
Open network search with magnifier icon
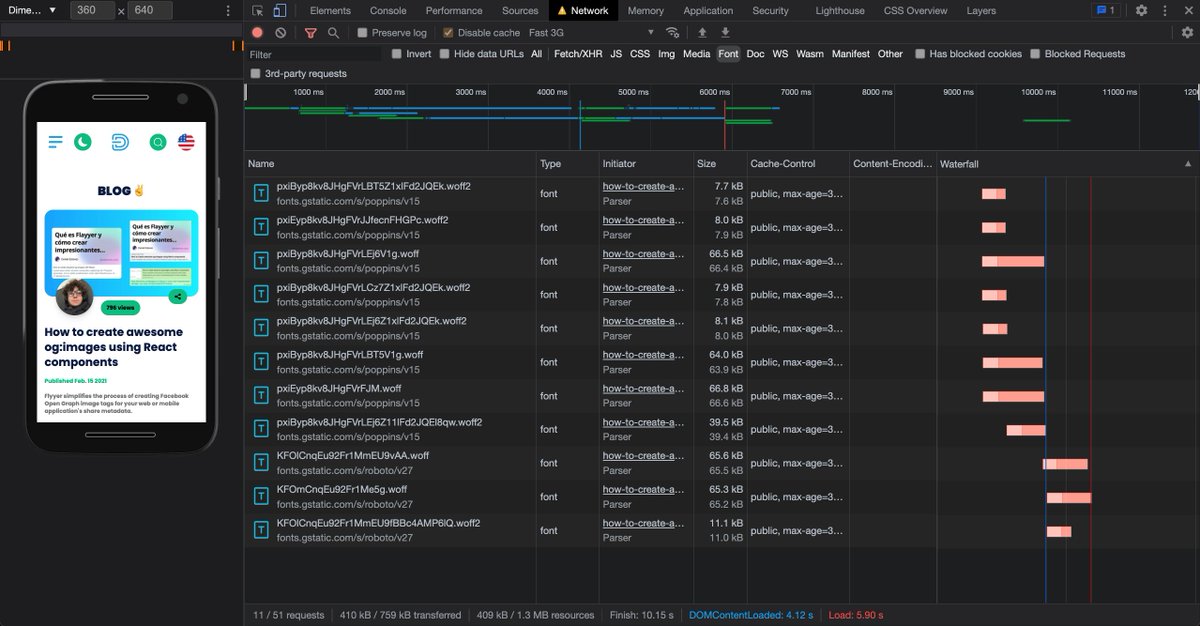coord(333,32)
